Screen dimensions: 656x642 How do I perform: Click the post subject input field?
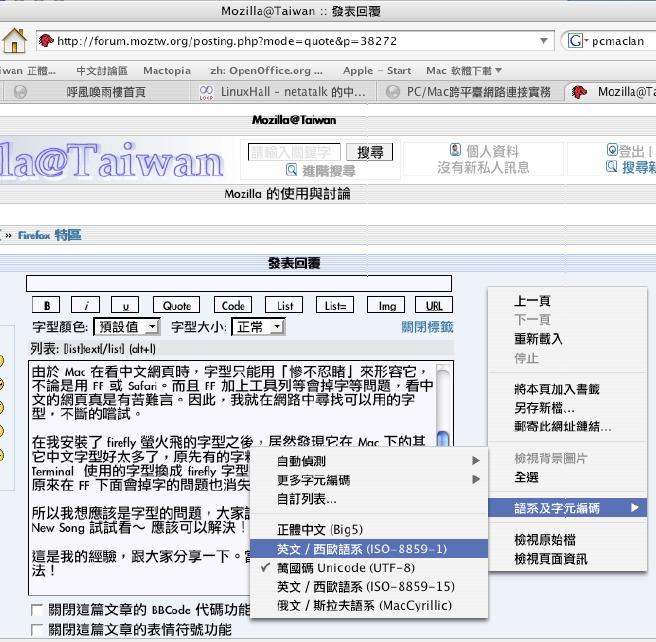coord(239,283)
